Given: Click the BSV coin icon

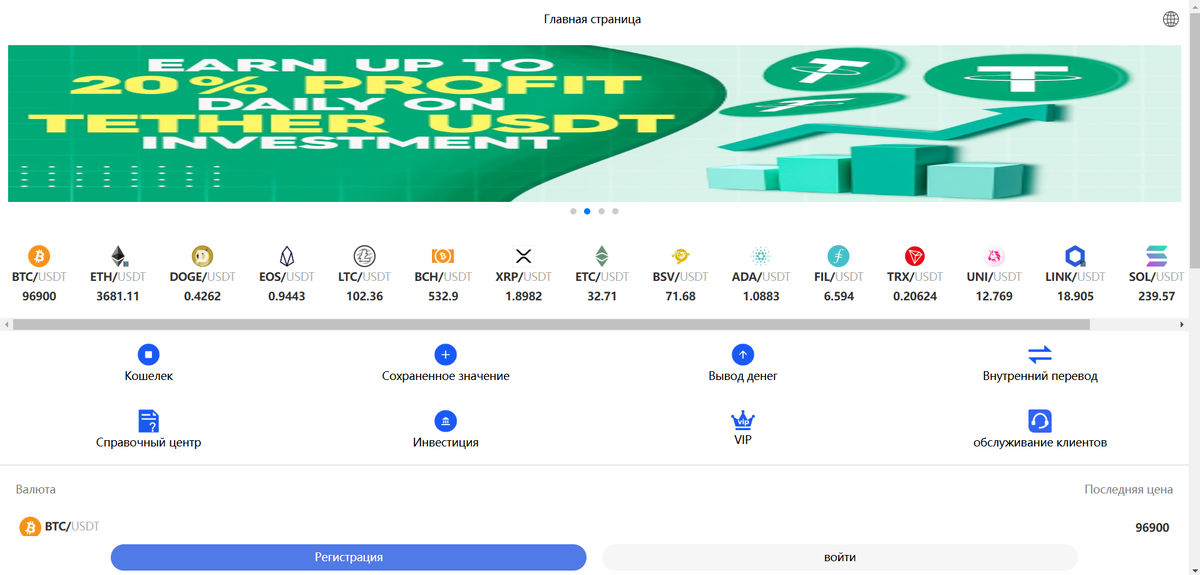Looking at the screenshot, I should tap(681, 256).
